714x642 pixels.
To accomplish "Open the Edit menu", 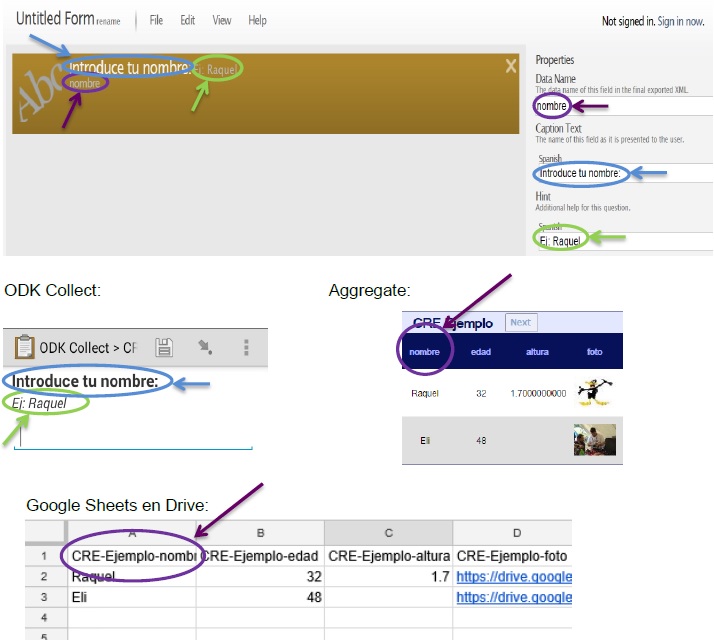I will pos(188,20).
